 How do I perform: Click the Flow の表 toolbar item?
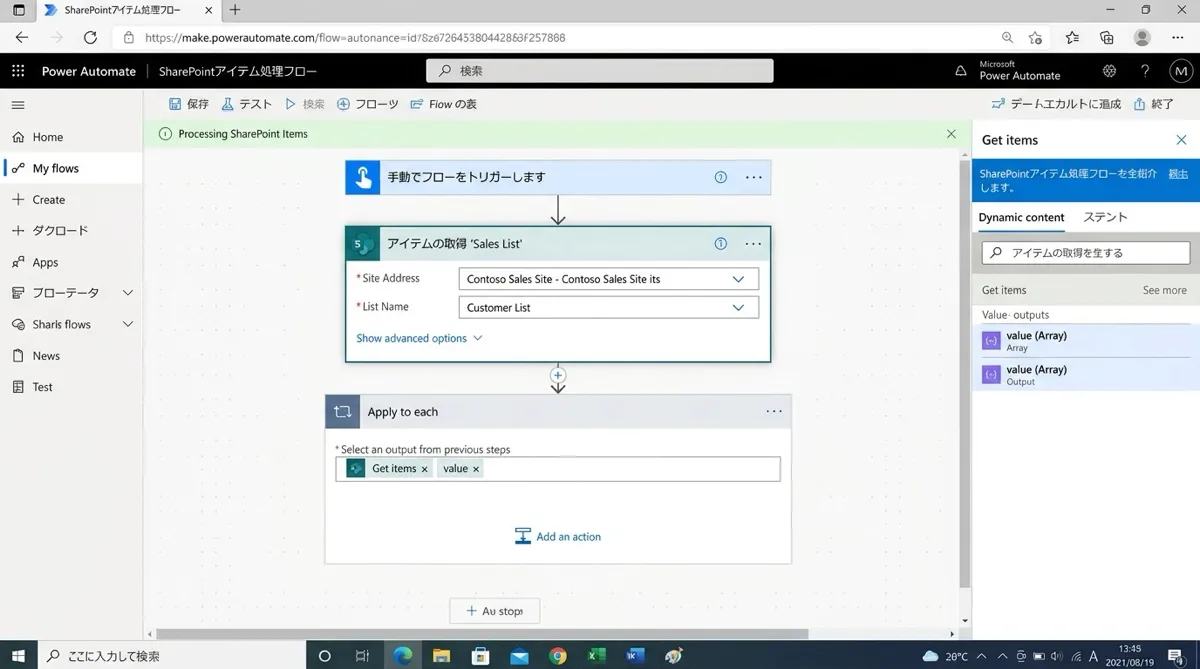443,104
